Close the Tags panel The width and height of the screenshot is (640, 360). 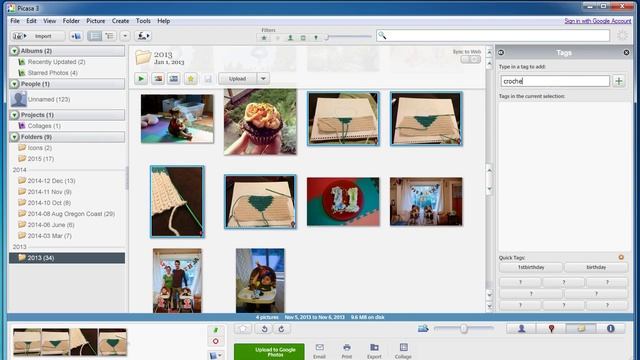click(626, 53)
